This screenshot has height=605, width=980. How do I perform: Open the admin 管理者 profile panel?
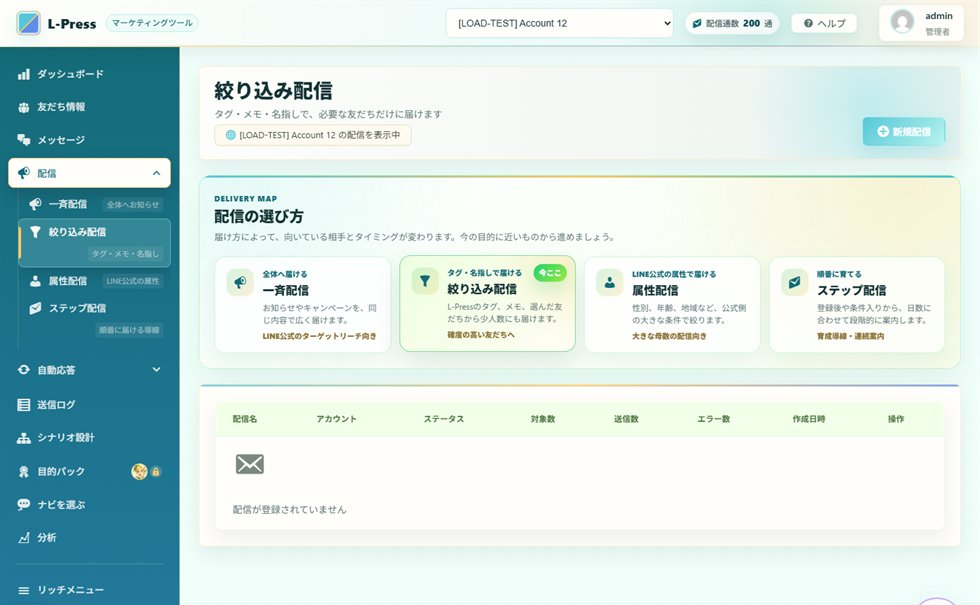coord(923,23)
